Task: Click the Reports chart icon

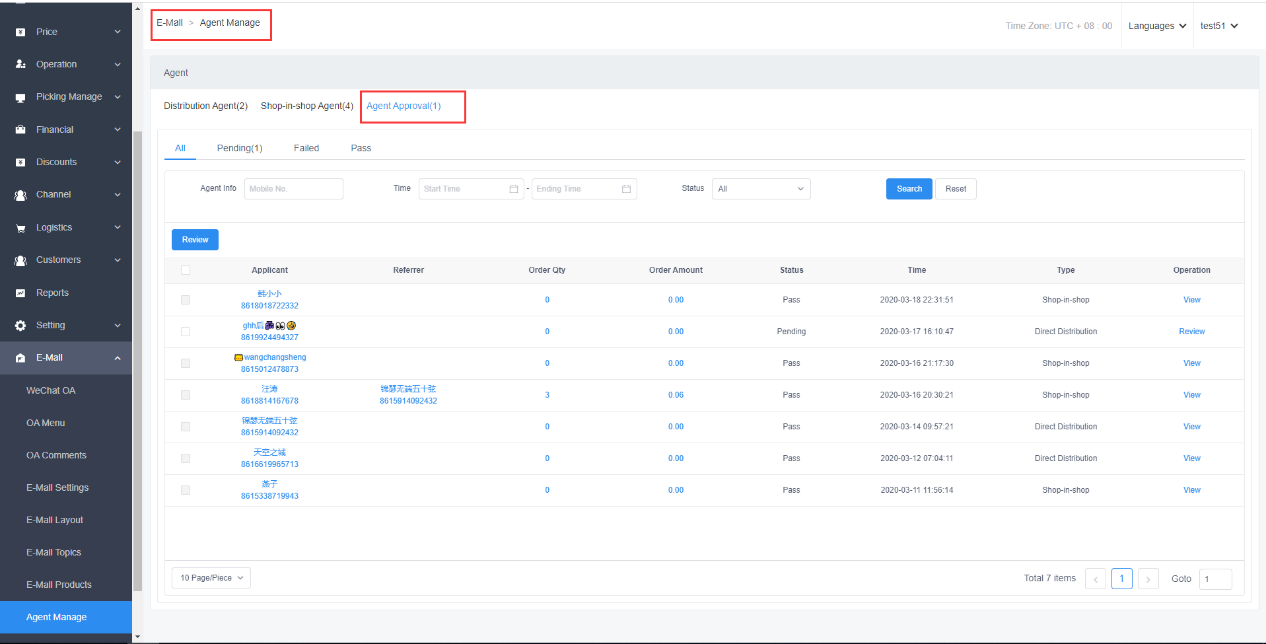Action: coord(20,293)
